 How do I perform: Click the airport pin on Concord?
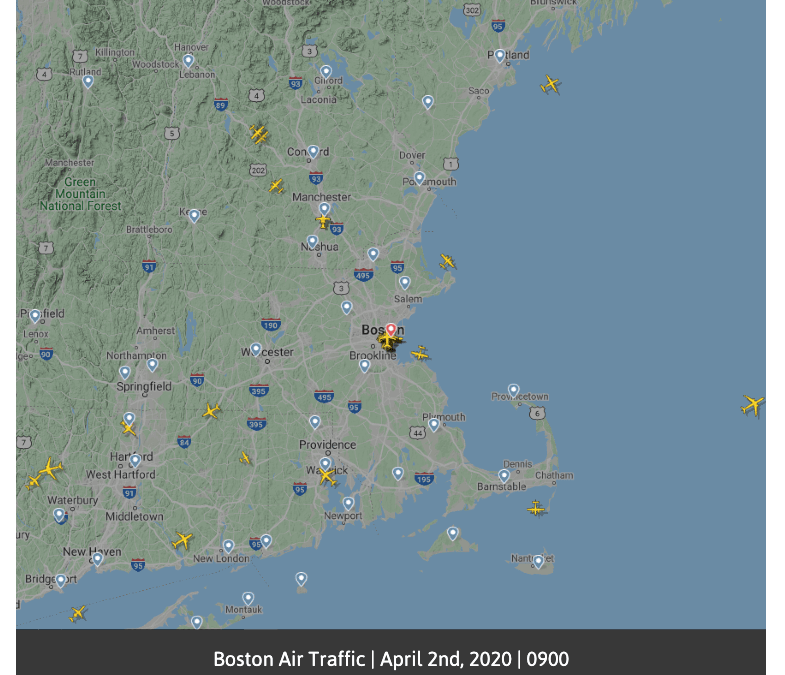click(313, 151)
